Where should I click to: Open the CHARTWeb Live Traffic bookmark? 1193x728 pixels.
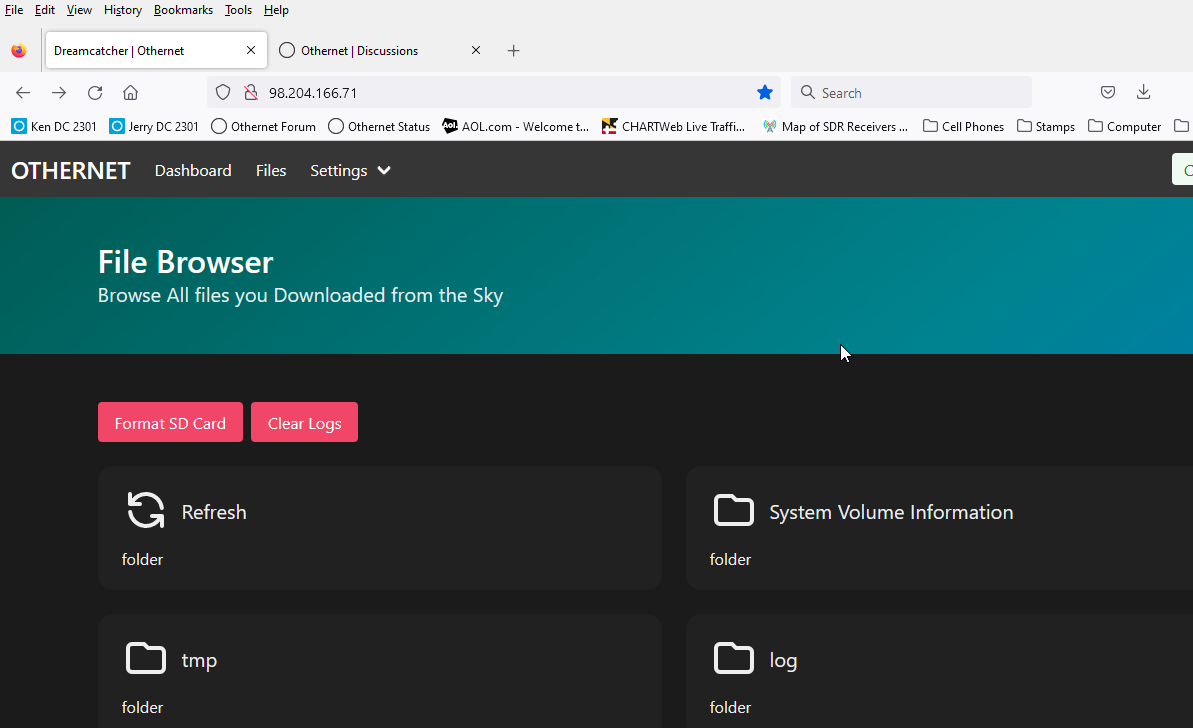click(x=673, y=126)
